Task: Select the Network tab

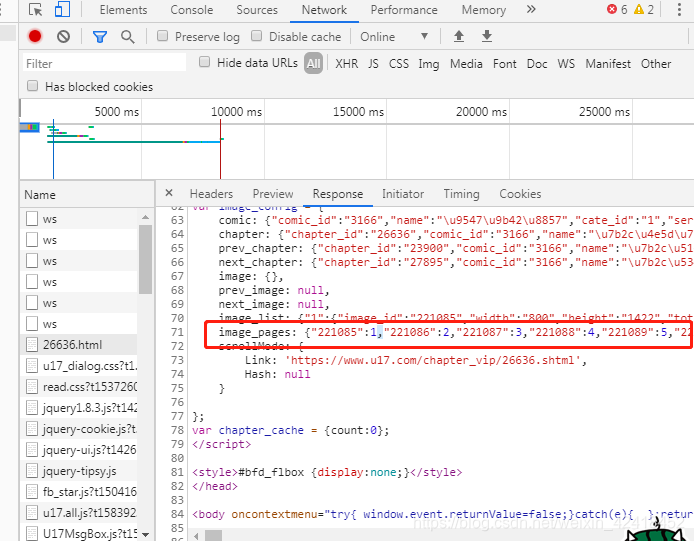Action: click(324, 10)
